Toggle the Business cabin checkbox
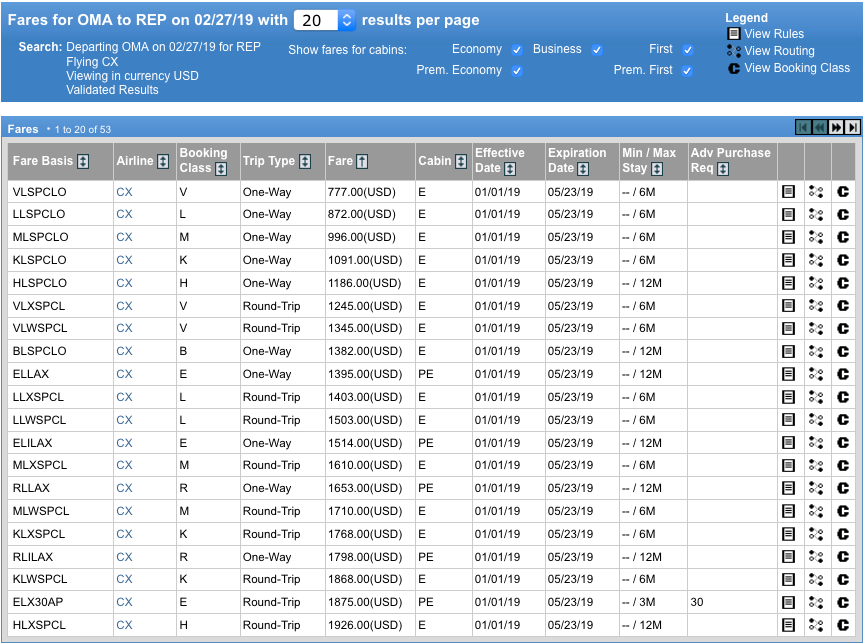The height and width of the screenshot is (644, 865). [x=597, y=50]
